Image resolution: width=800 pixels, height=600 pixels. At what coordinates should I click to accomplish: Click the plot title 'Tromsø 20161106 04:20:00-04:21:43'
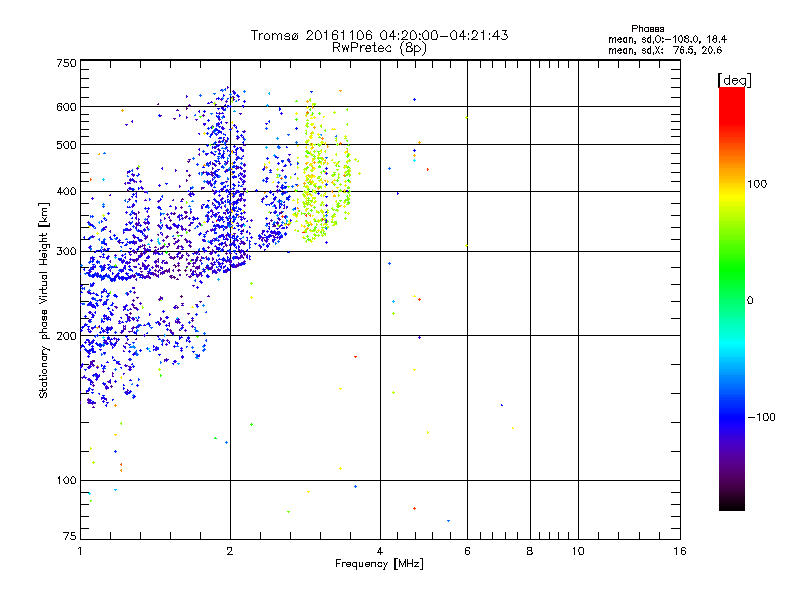379,35
